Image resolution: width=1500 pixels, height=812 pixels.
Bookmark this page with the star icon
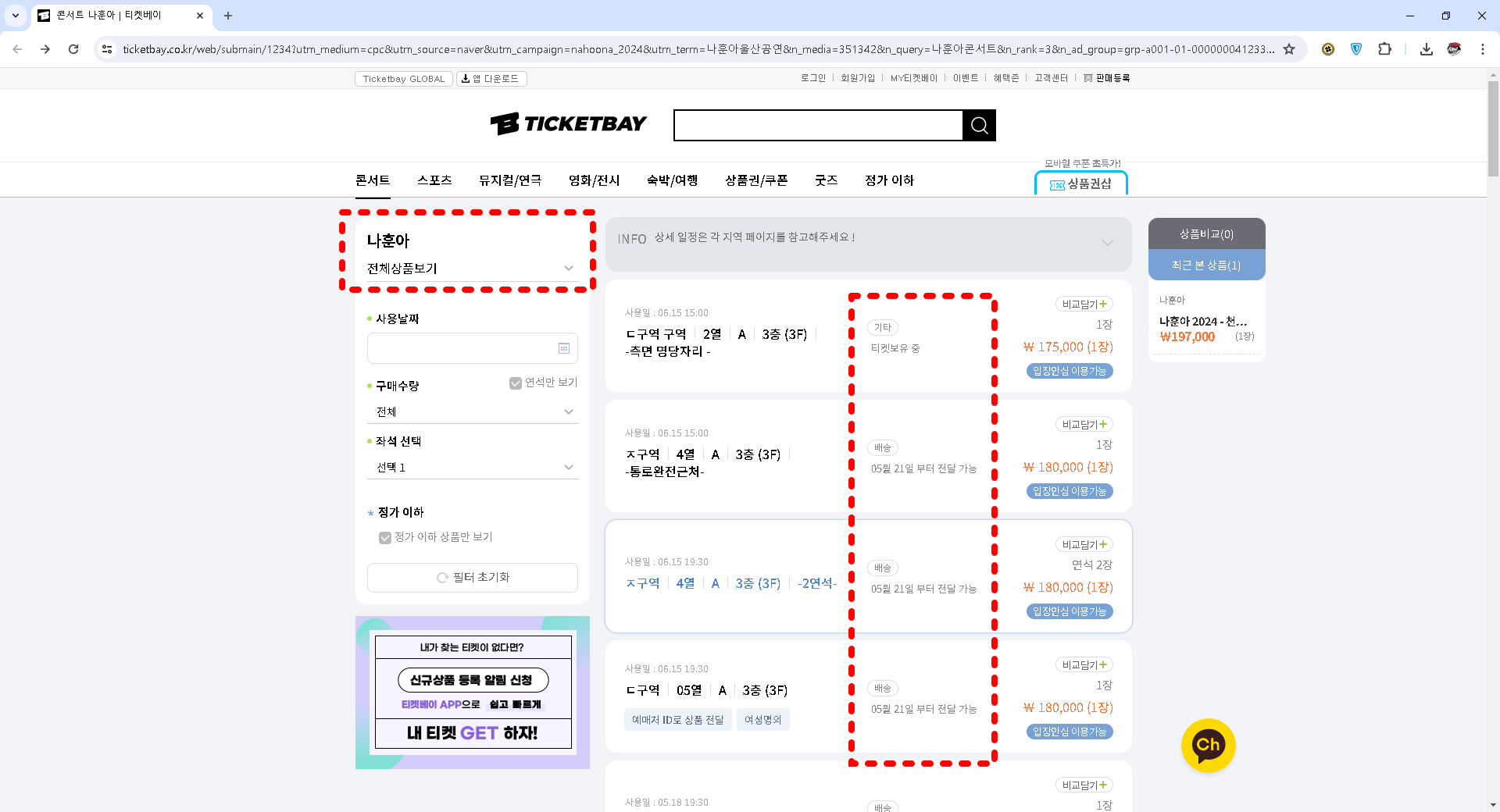tap(1289, 49)
